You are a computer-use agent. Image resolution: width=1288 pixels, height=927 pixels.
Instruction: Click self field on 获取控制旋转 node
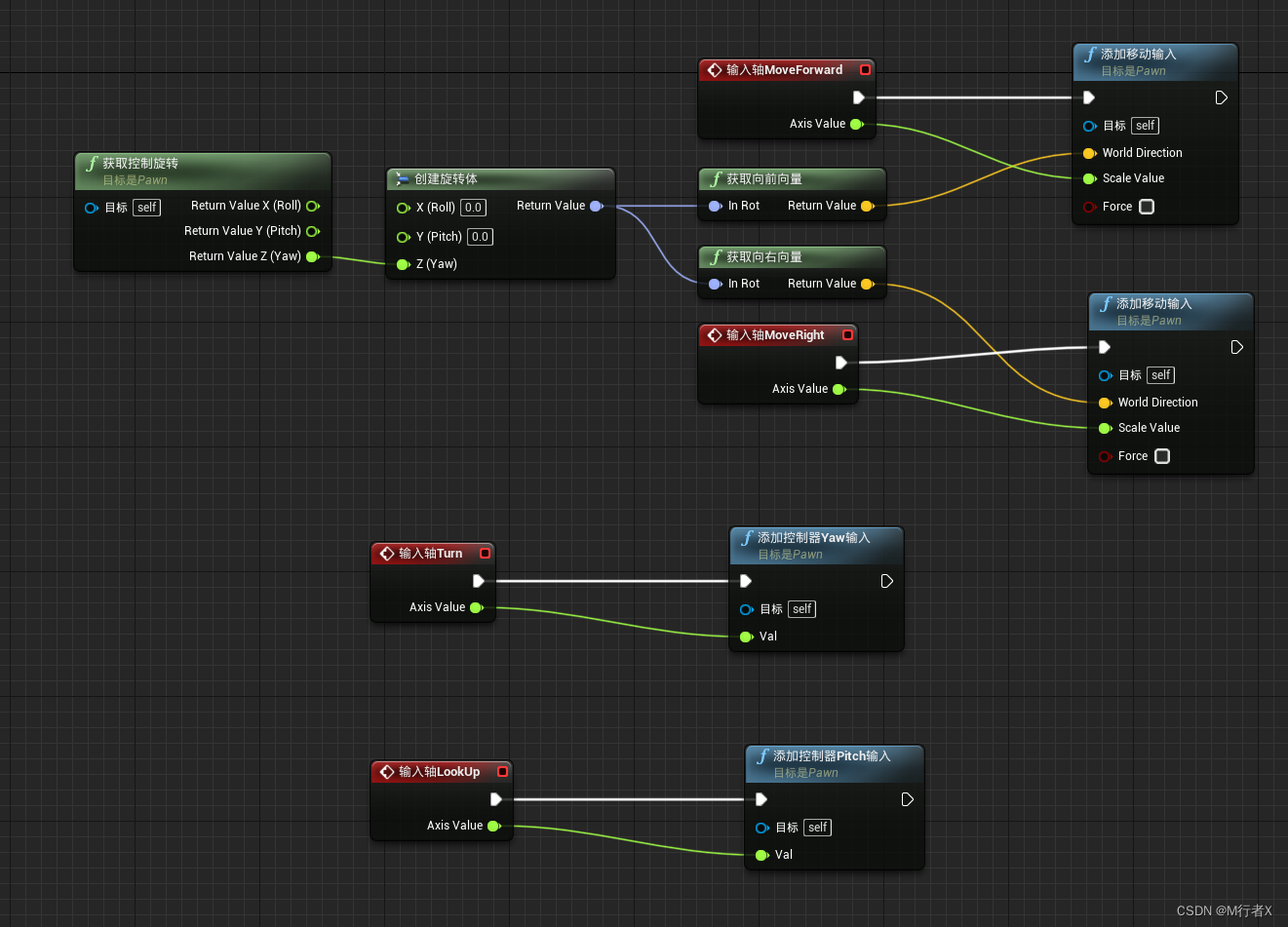pos(147,208)
